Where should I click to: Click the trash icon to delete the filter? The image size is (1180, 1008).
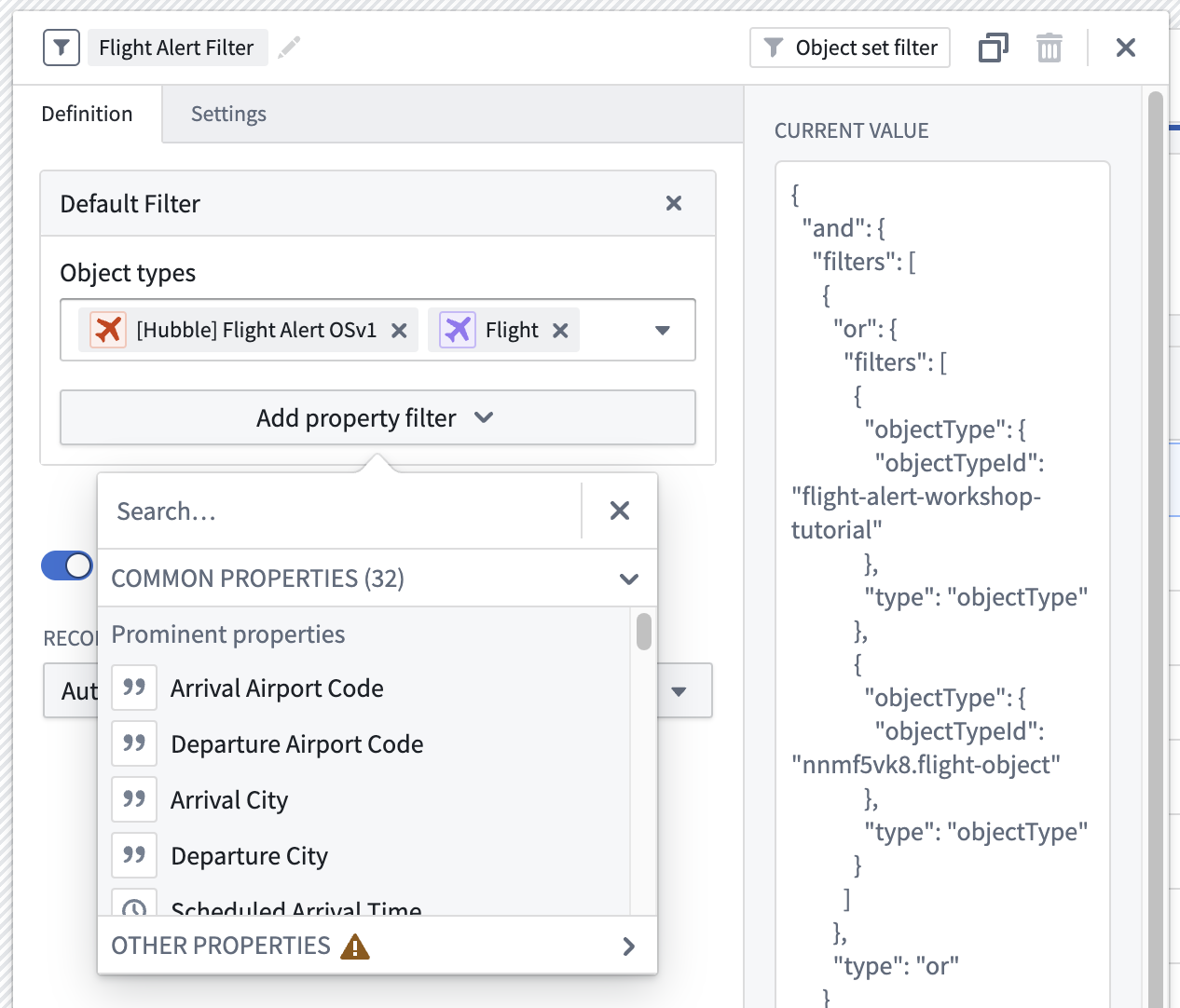coord(1049,47)
